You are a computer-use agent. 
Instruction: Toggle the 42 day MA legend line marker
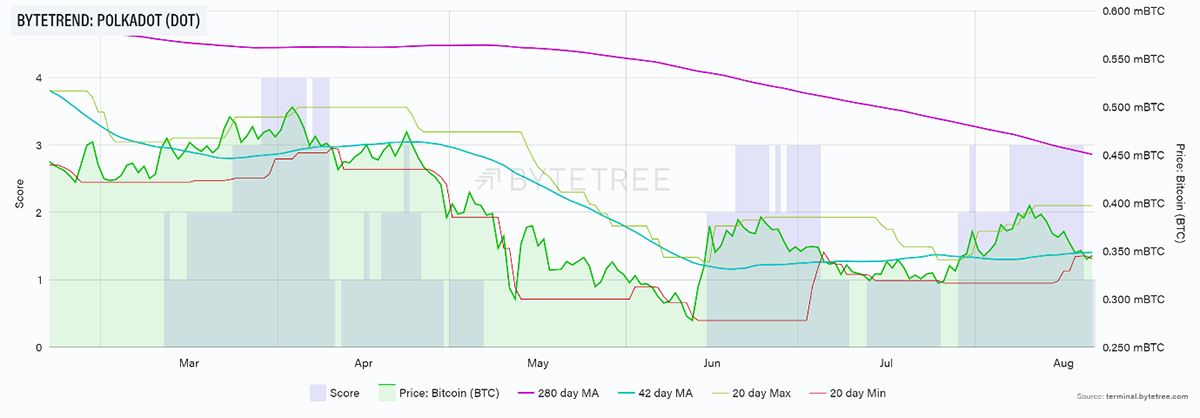[628, 393]
